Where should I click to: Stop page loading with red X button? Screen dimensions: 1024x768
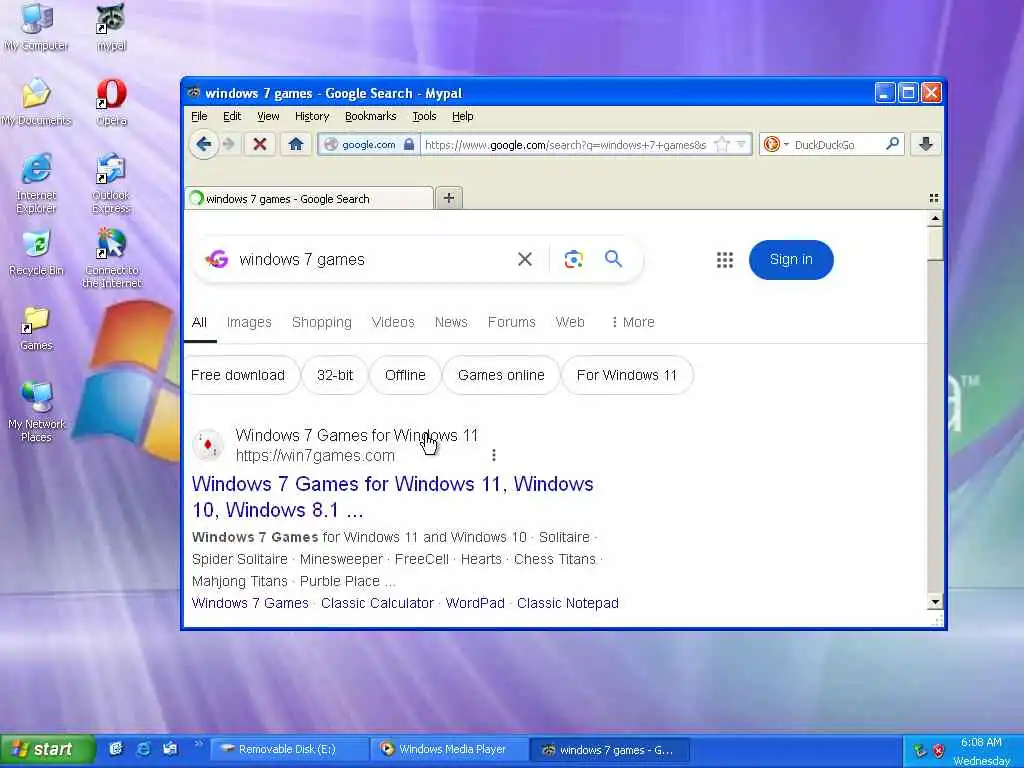[259, 144]
